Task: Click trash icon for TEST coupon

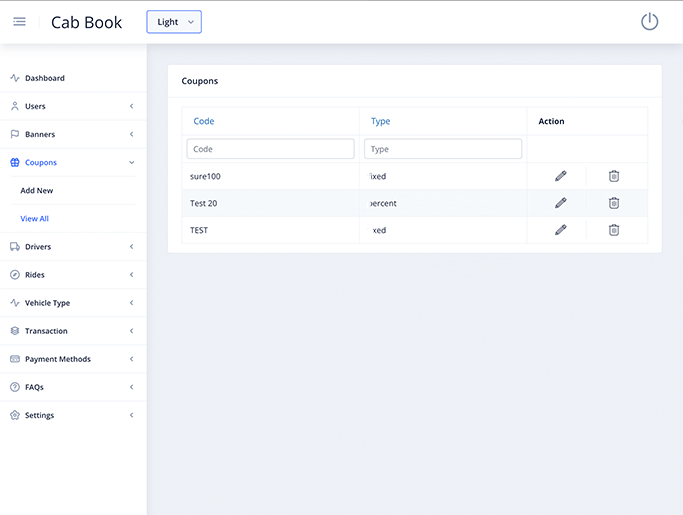Action: [x=614, y=230]
